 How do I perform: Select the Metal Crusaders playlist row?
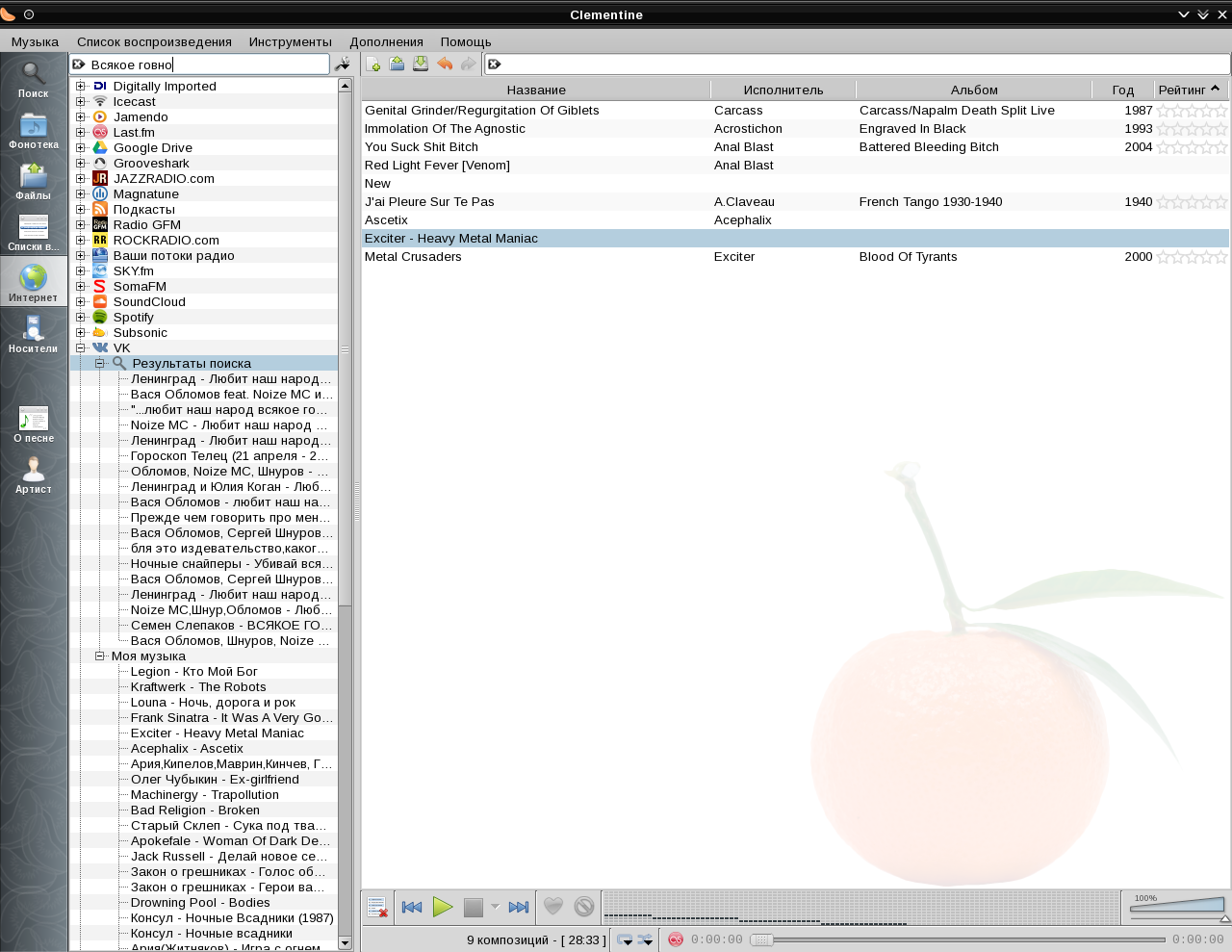coord(796,256)
